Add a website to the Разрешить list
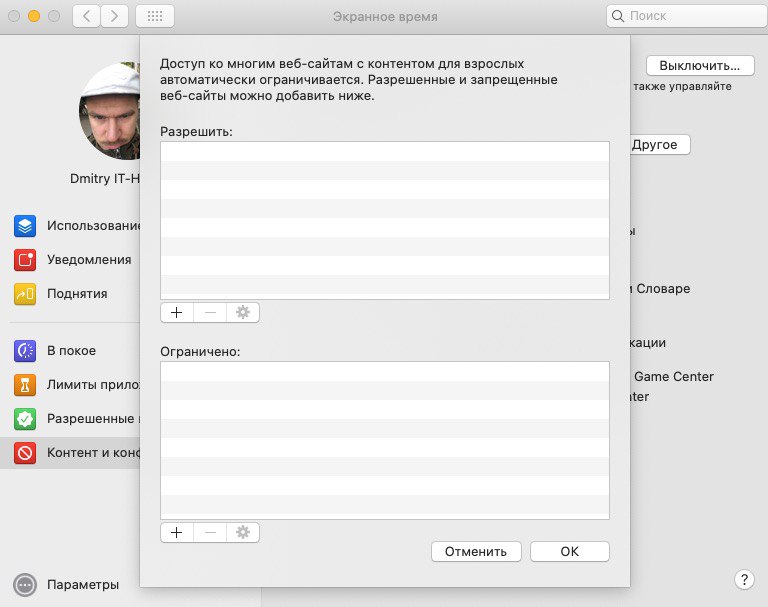Viewport: 768px width, 607px height. click(x=177, y=312)
